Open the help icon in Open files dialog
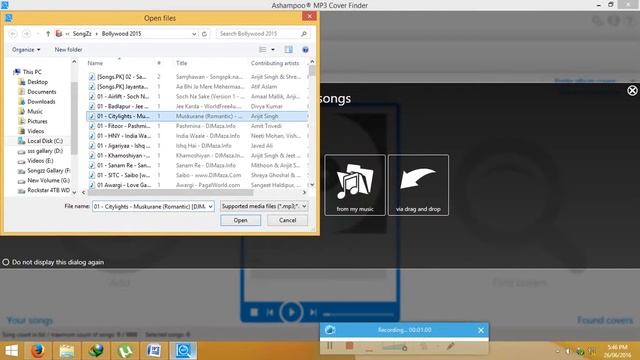The height and width of the screenshot is (360, 640). 305,50
